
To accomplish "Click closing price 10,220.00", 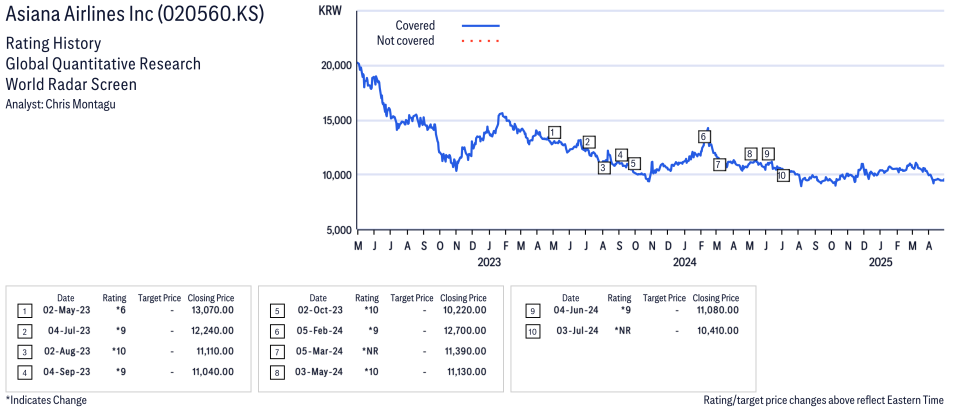I will (464, 311).
